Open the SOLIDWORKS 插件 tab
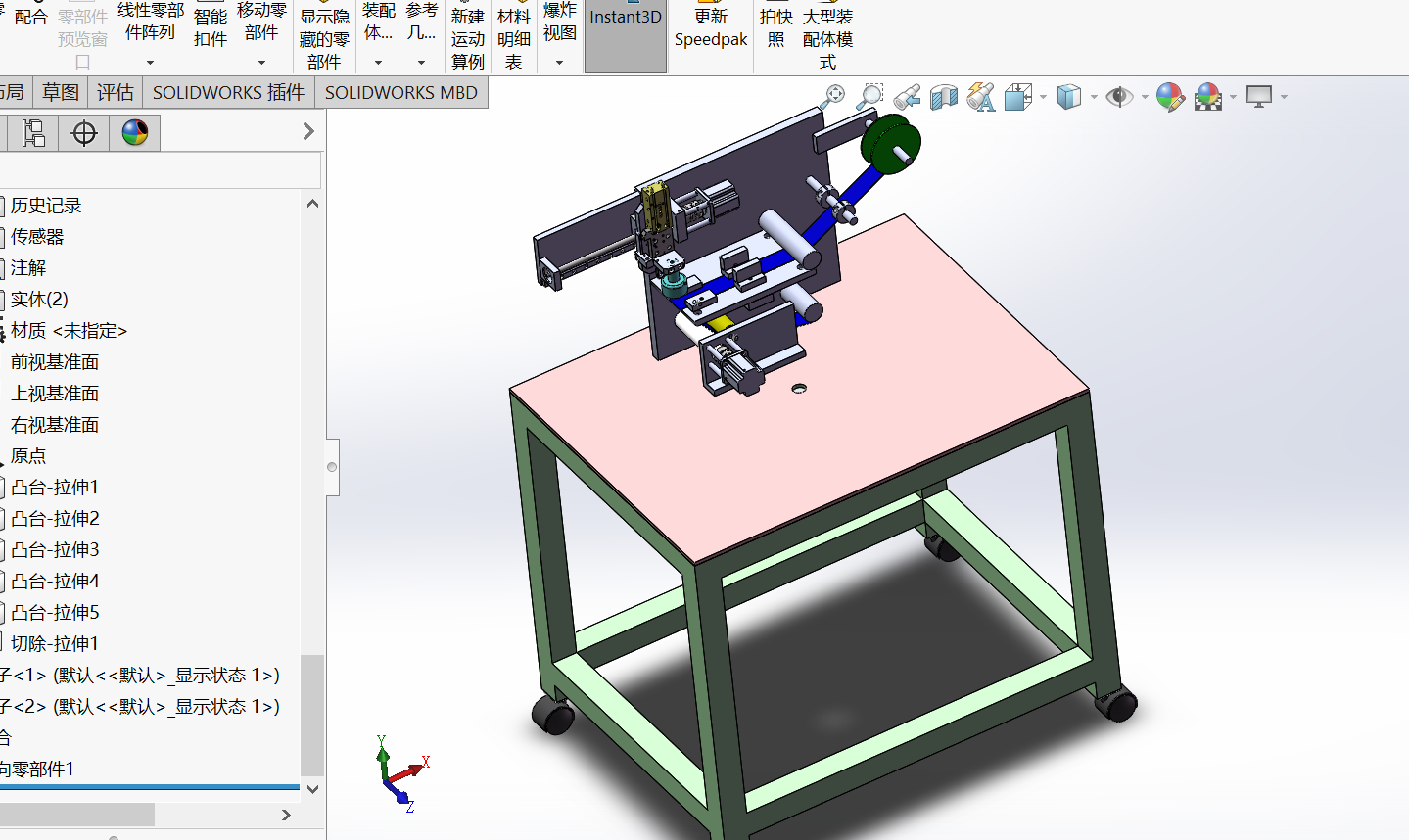The width and height of the screenshot is (1409, 840). point(228,92)
